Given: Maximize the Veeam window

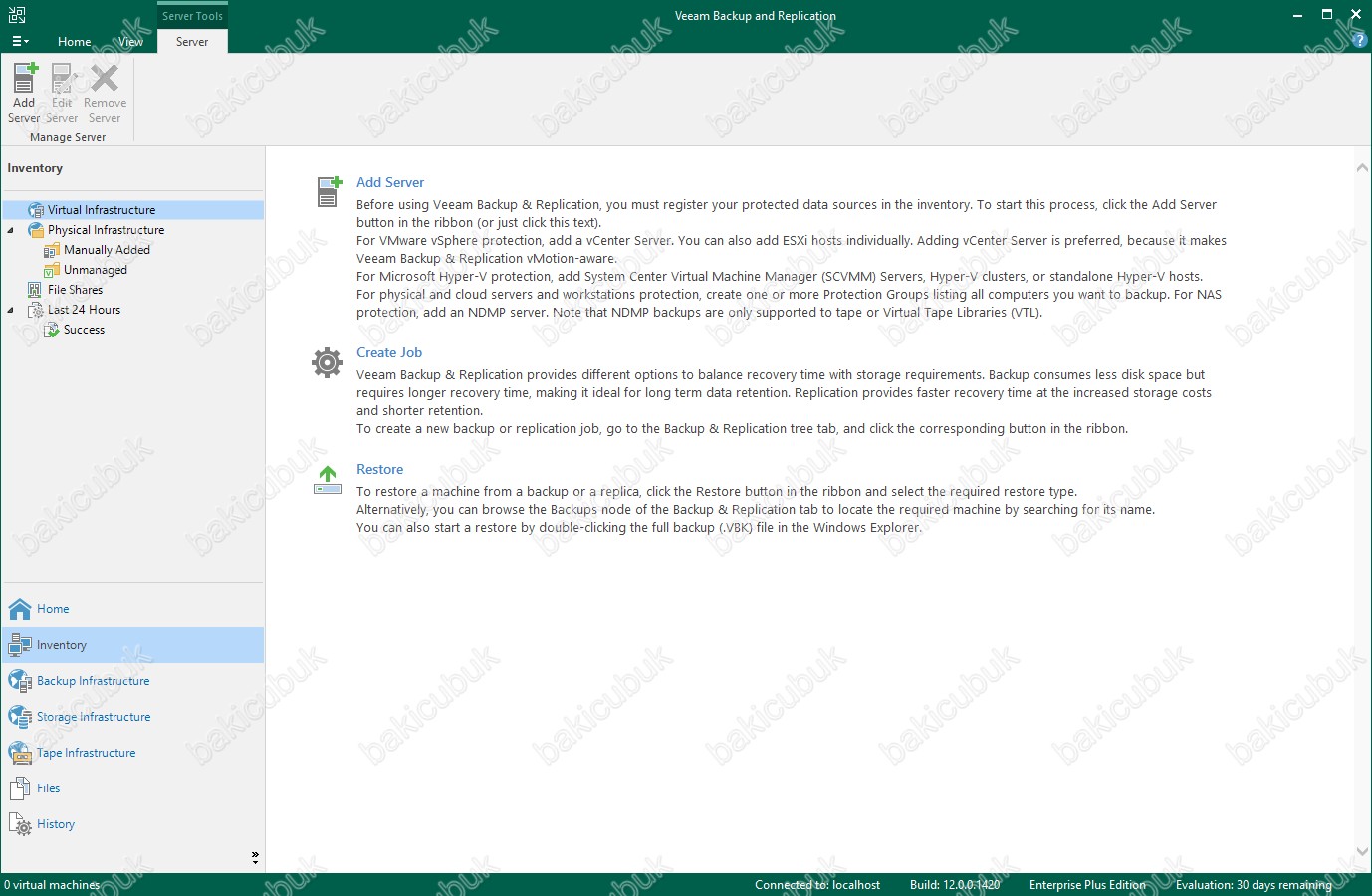Looking at the screenshot, I should coord(1327,15).
